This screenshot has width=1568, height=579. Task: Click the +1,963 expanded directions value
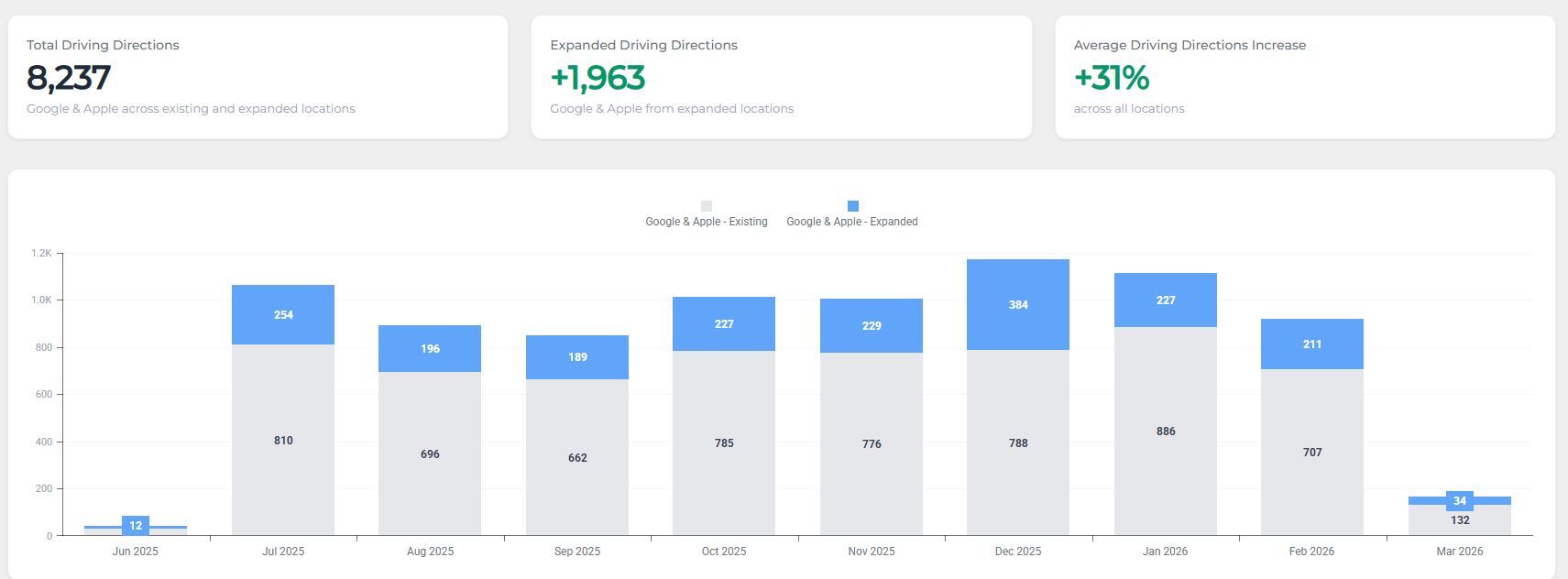tap(598, 78)
